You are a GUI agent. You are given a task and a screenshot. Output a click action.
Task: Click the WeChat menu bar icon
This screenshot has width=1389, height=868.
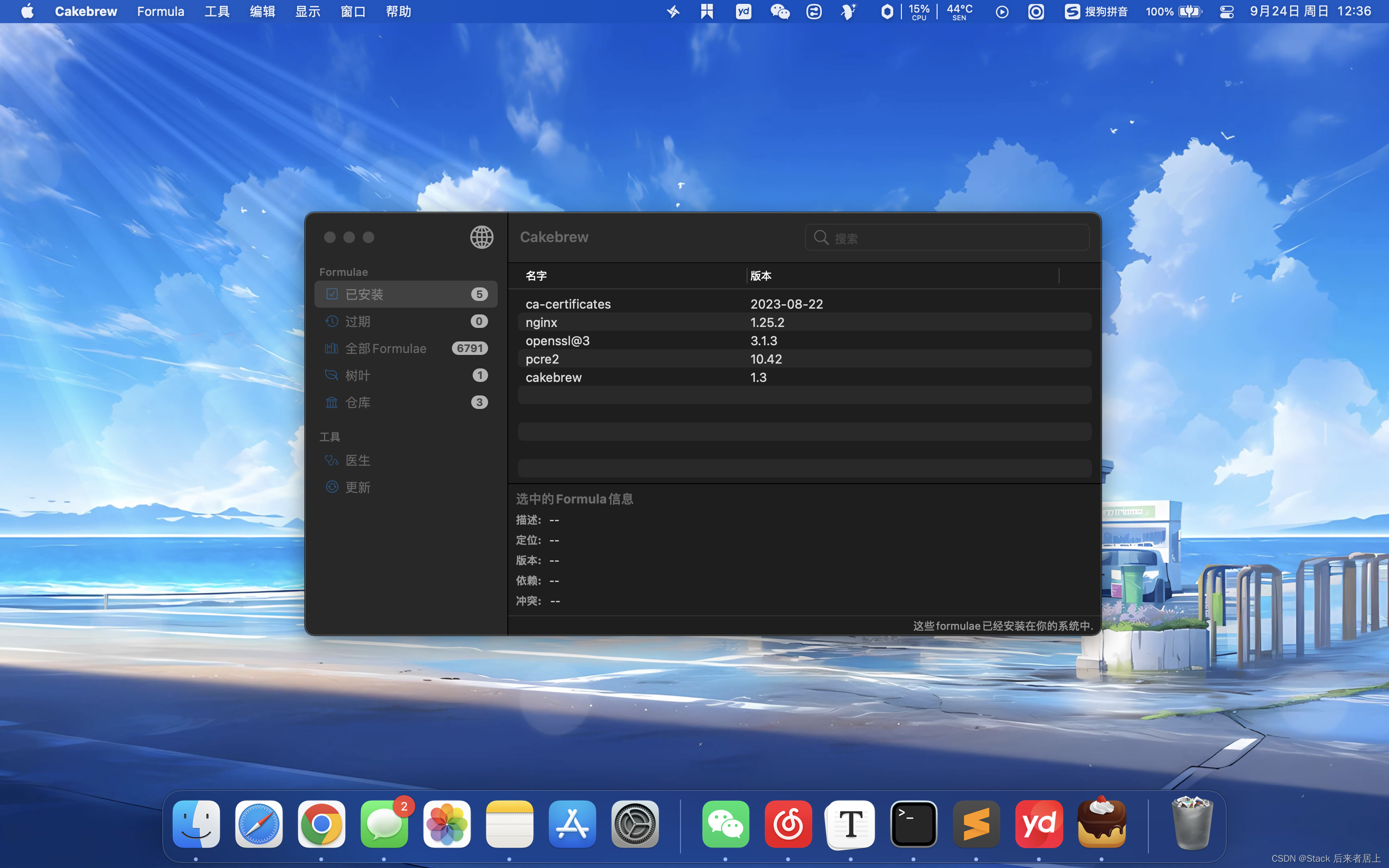[779, 12]
